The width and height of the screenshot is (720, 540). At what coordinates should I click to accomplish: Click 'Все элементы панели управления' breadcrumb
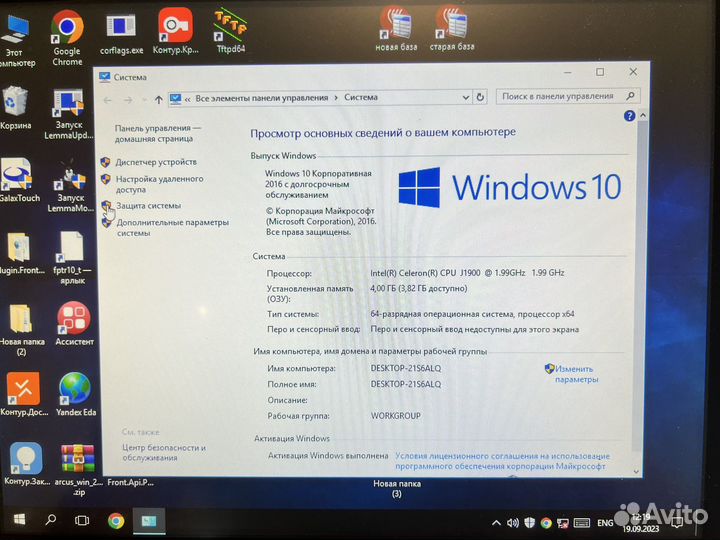coord(262,98)
